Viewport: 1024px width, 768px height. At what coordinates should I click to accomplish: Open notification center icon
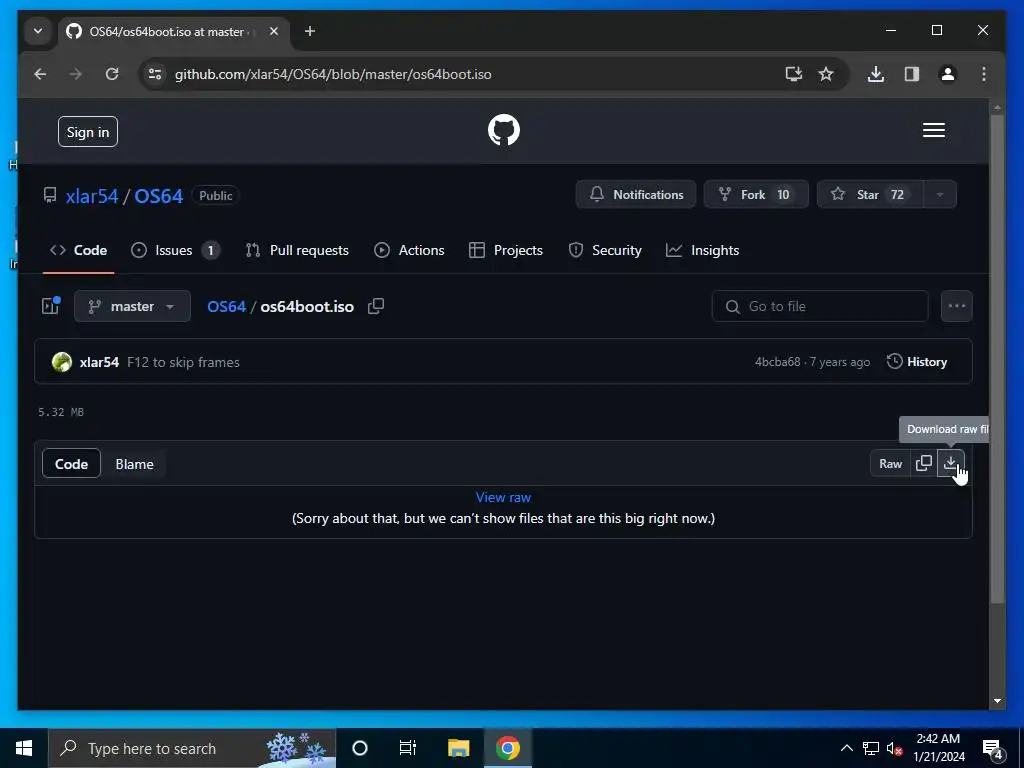pyautogui.click(x=993, y=748)
